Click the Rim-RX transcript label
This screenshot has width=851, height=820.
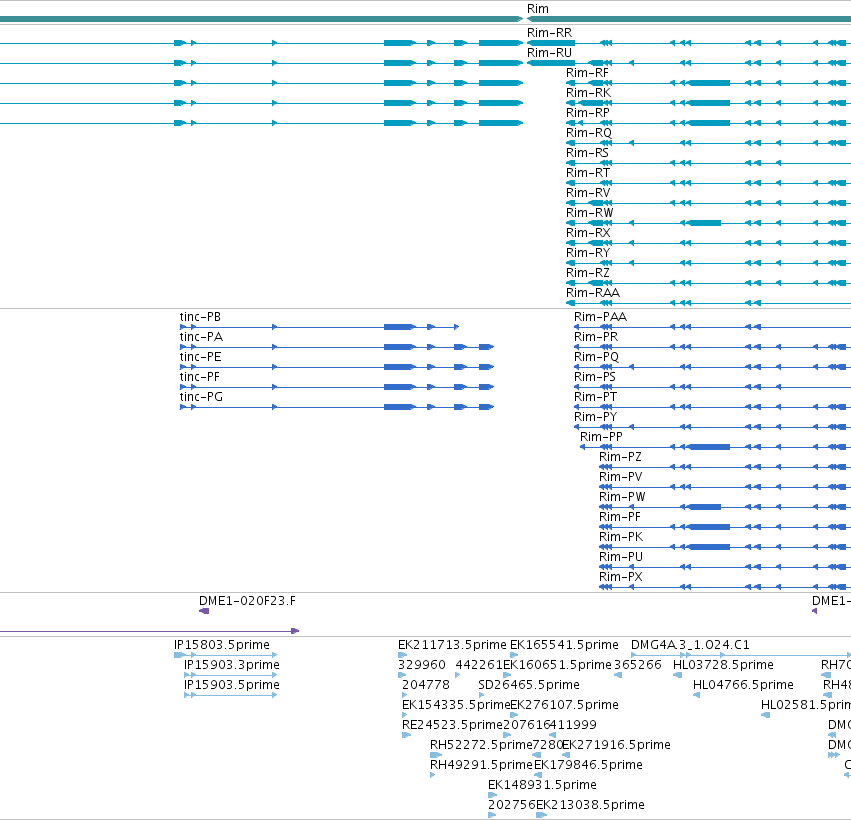pos(588,233)
